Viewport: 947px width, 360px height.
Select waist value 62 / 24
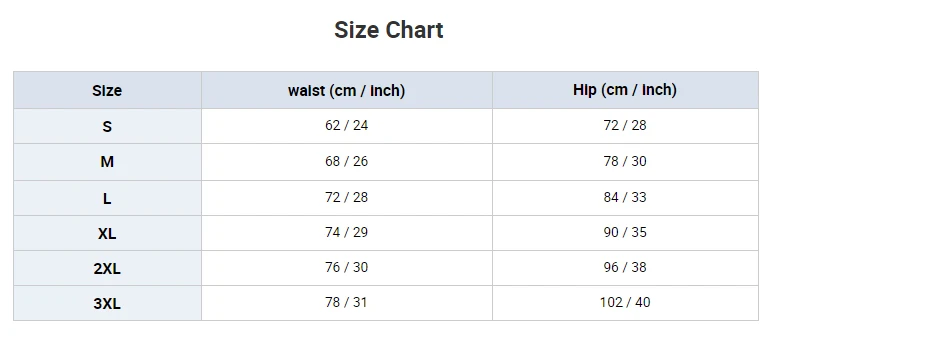point(347,126)
